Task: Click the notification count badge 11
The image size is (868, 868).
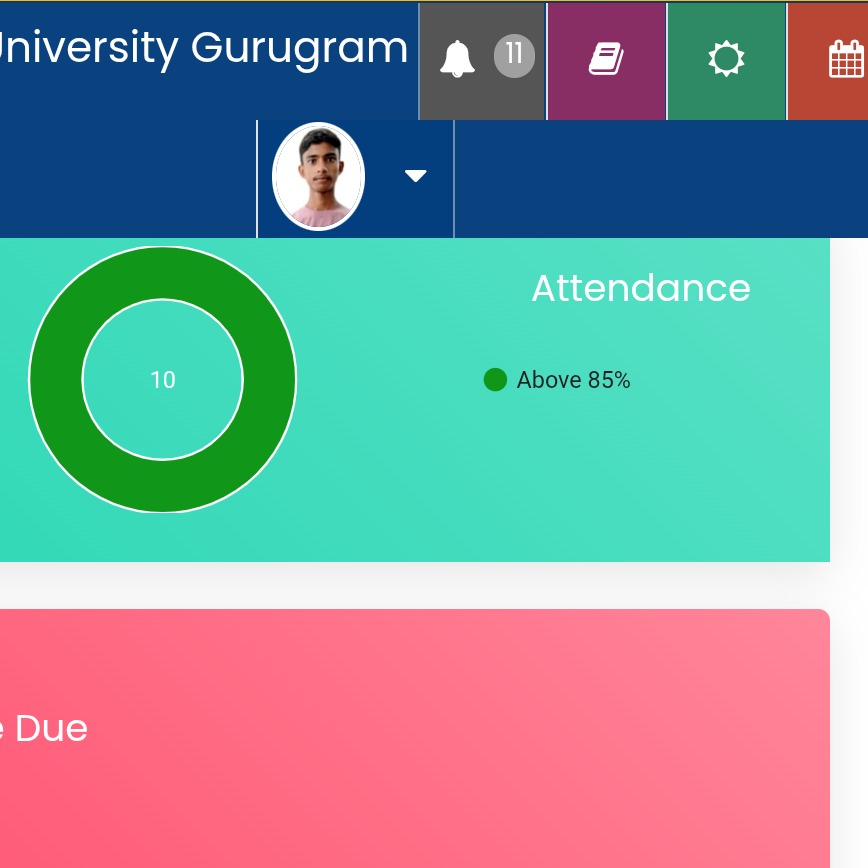Action: click(x=514, y=56)
